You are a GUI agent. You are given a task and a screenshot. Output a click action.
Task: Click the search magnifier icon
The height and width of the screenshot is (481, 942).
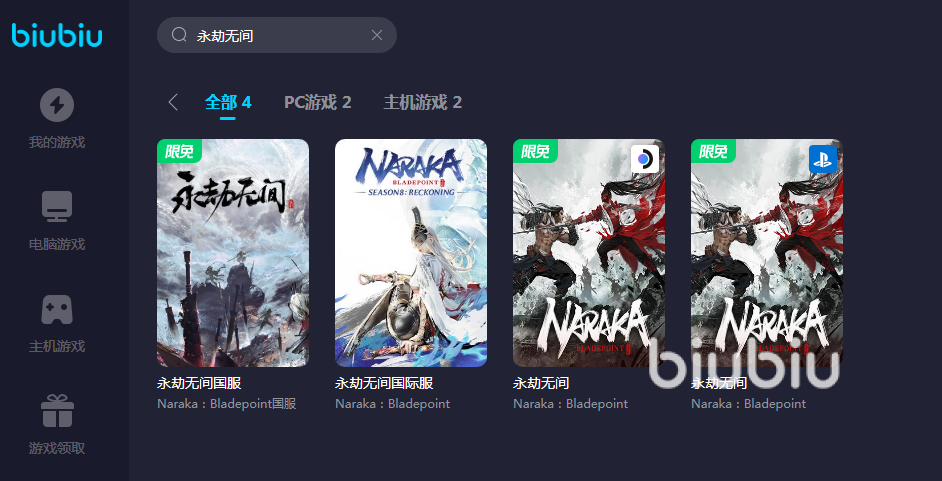pyautogui.click(x=179, y=35)
